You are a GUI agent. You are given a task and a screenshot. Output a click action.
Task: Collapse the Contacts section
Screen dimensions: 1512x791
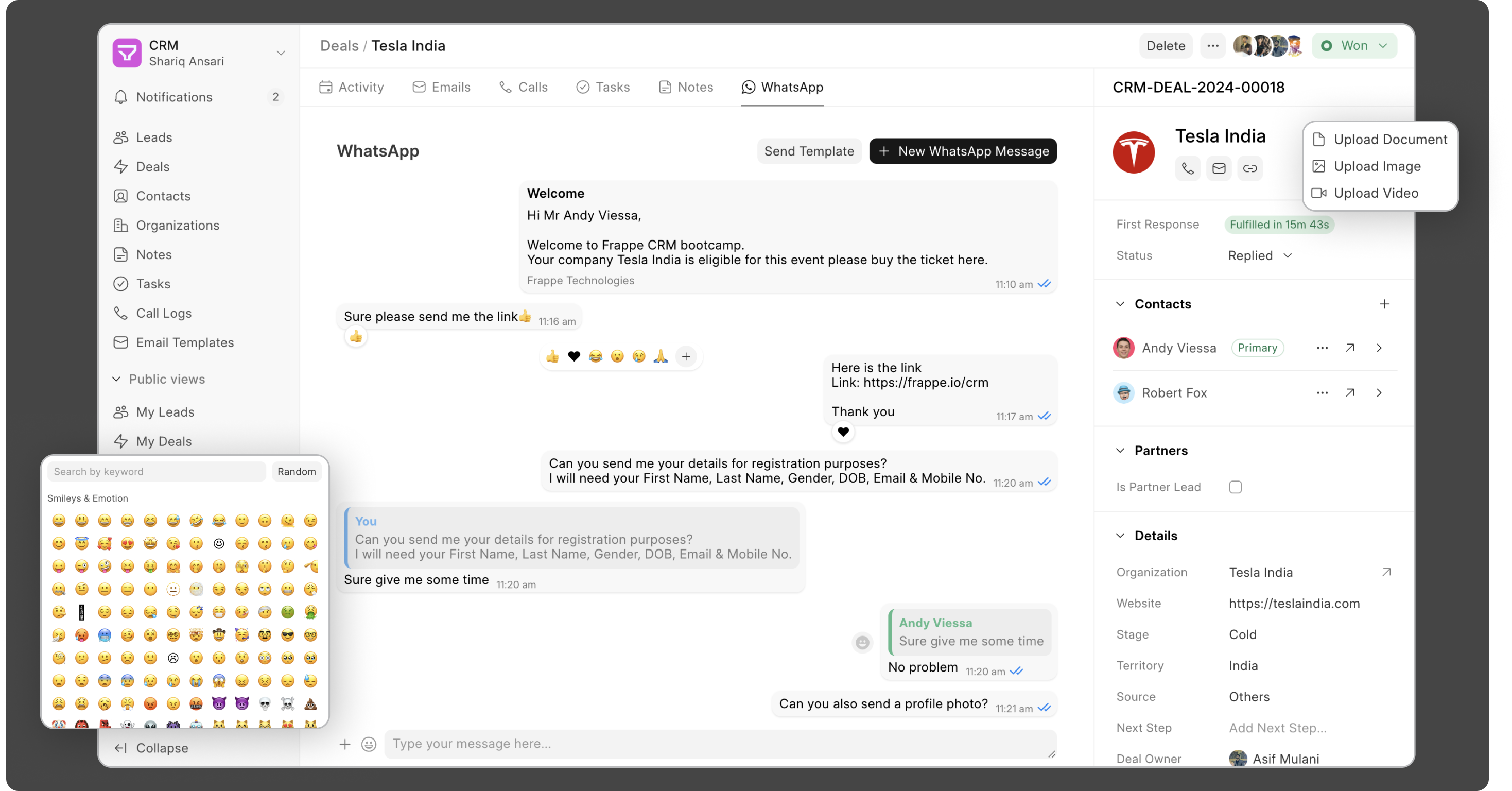[1120, 304]
